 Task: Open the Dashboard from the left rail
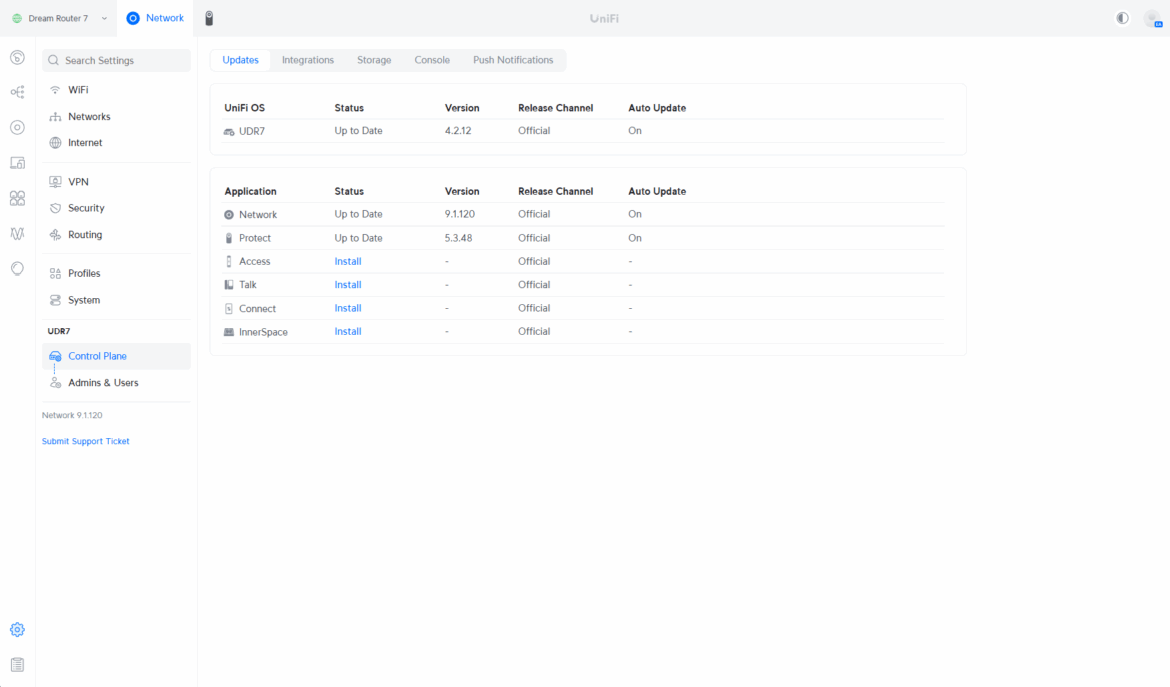coord(17,57)
